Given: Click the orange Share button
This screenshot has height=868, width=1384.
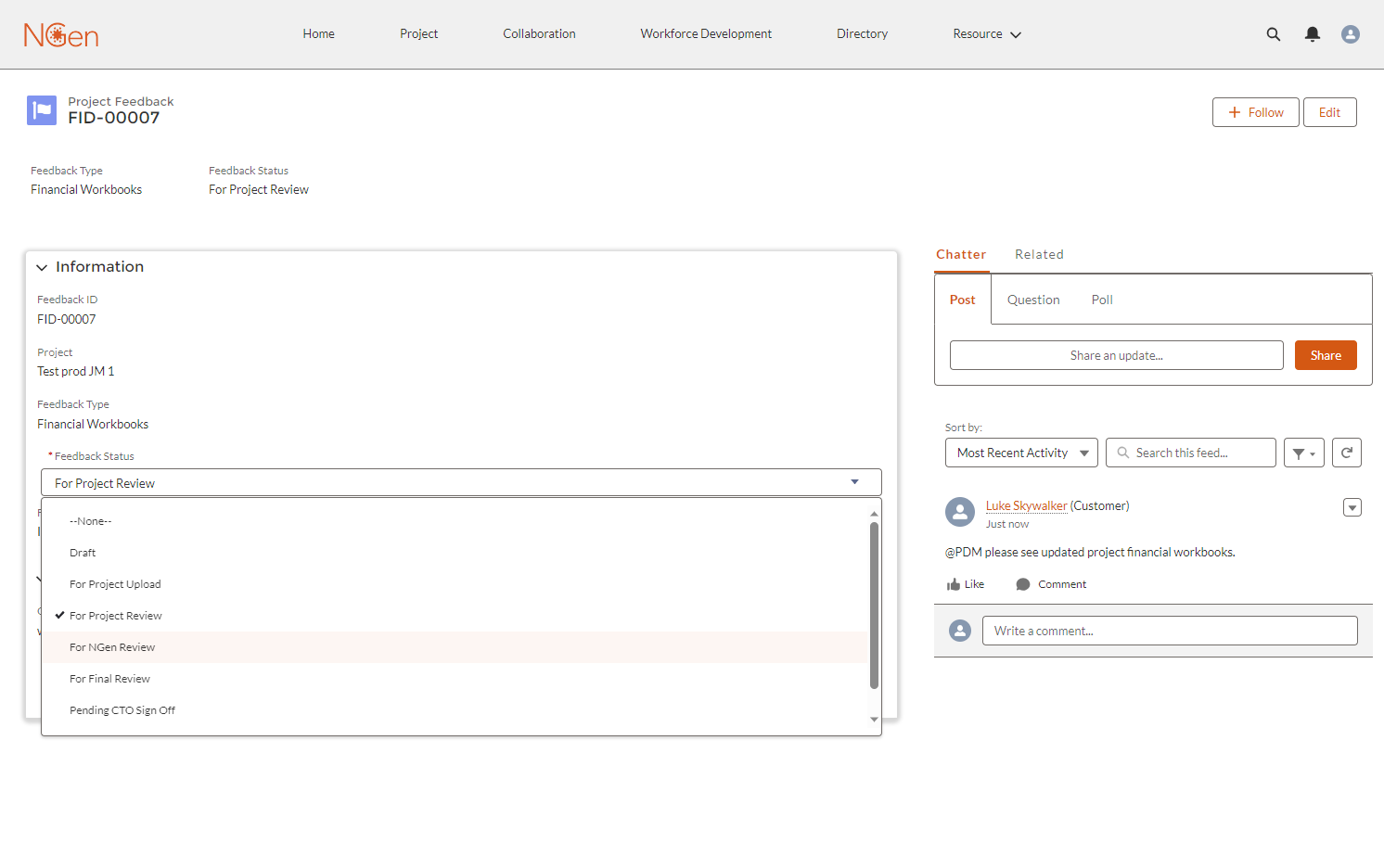Looking at the screenshot, I should pyautogui.click(x=1326, y=355).
